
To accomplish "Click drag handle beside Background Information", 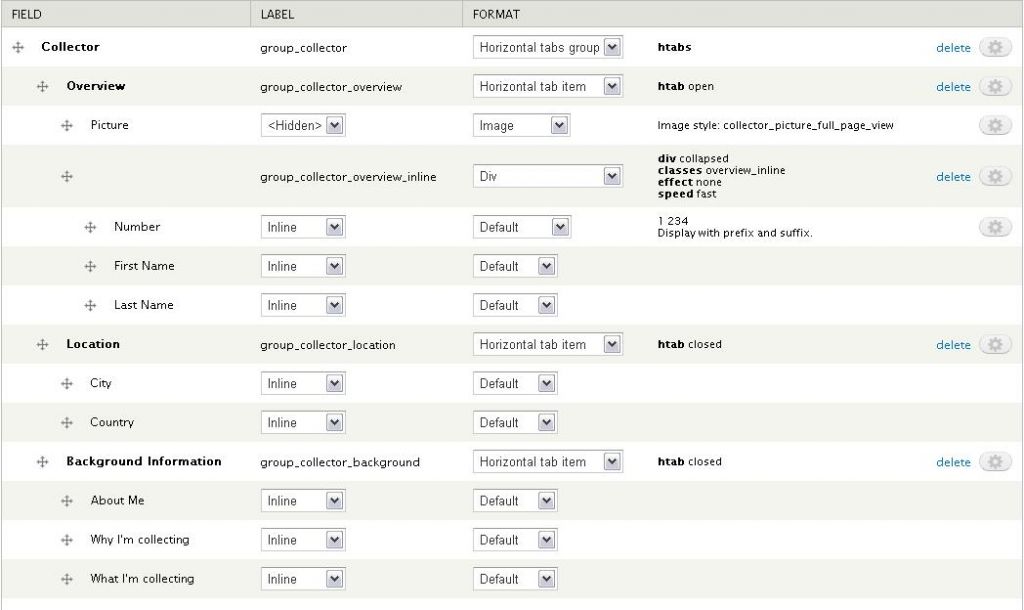I will [x=43, y=462].
